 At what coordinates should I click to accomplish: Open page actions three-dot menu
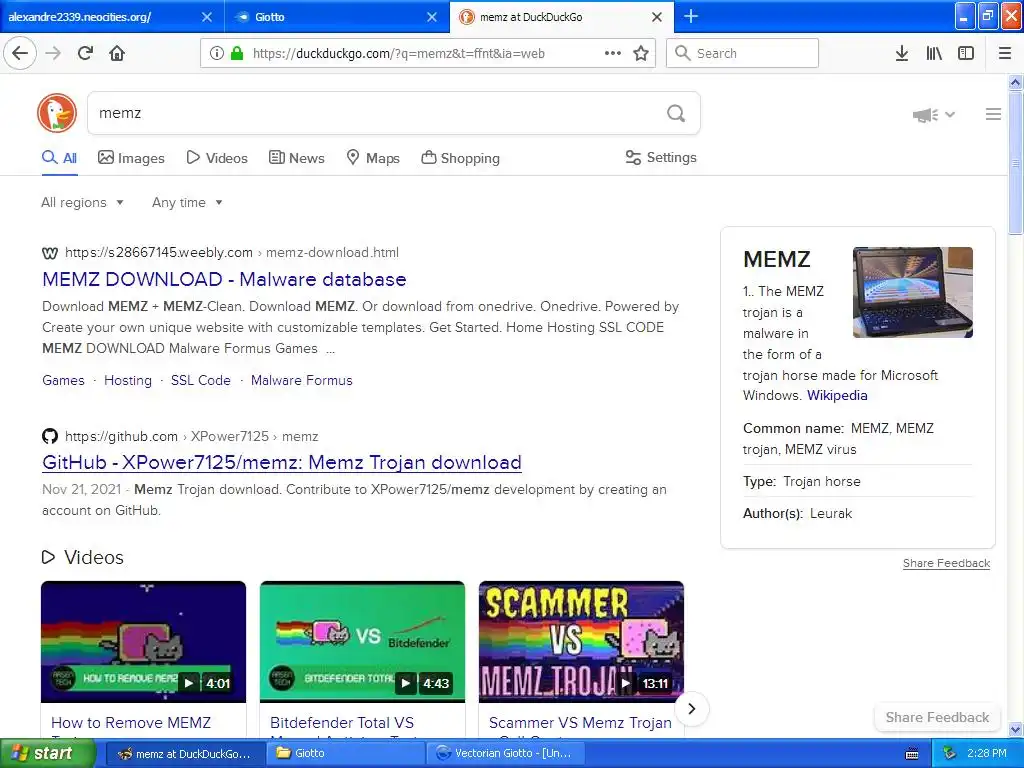coord(613,53)
